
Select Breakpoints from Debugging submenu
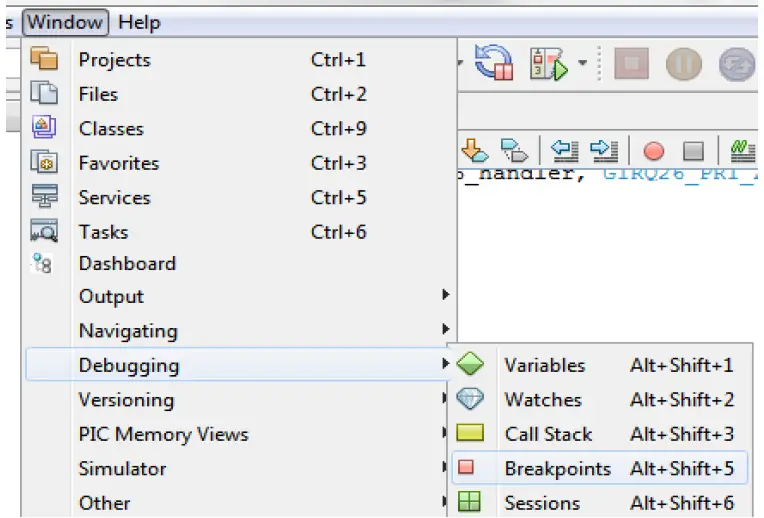(x=557, y=469)
